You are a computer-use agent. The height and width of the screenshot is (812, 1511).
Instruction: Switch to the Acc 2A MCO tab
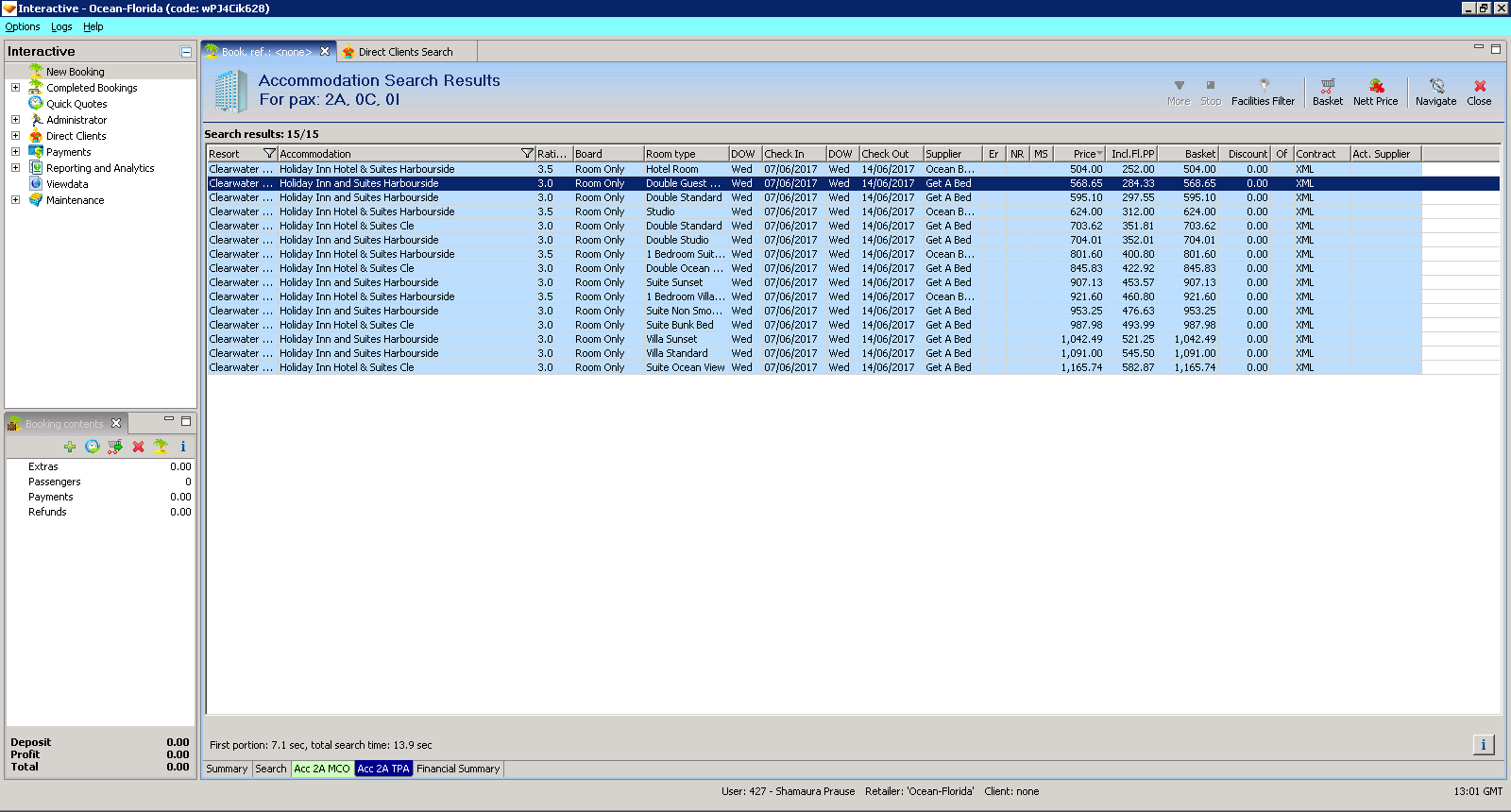point(322,769)
